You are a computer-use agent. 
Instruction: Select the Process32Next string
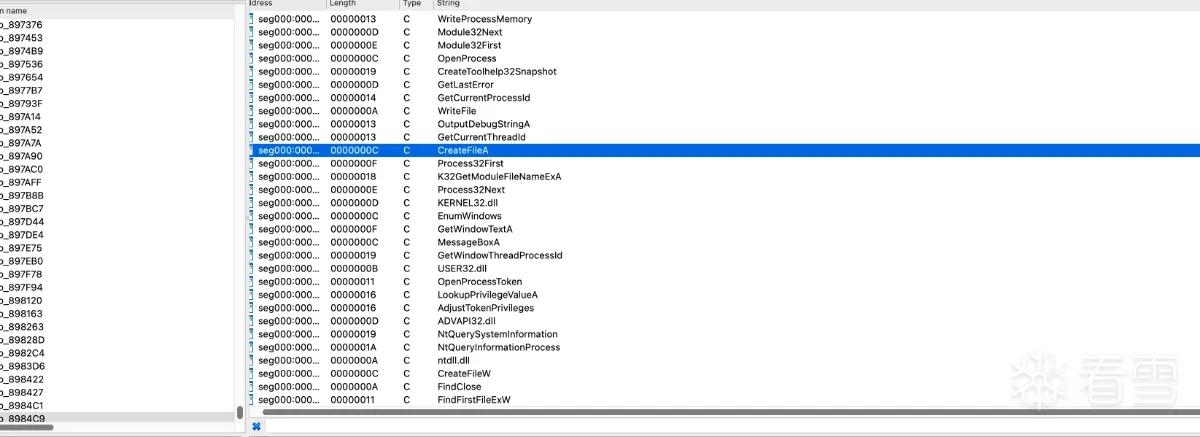[x=724, y=190]
